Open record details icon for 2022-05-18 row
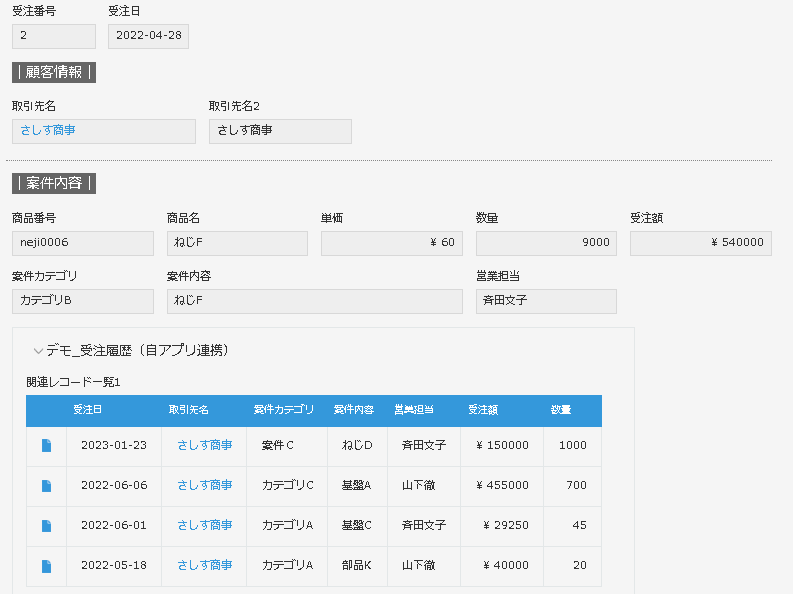Image resolution: width=793 pixels, height=594 pixels. pyautogui.click(x=46, y=566)
